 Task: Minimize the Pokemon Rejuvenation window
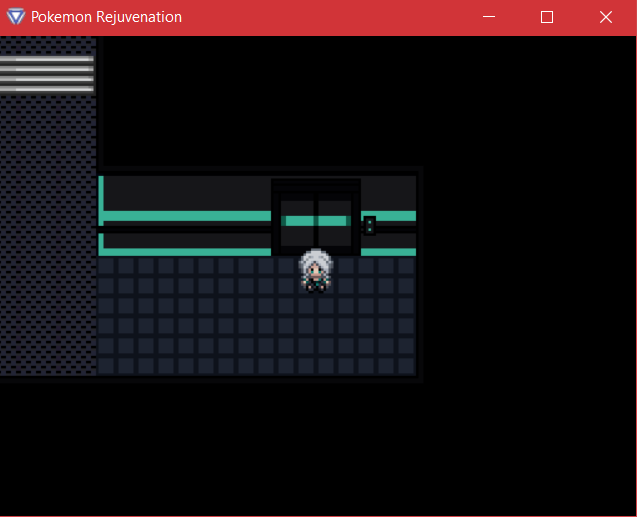click(x=488, y=17)
